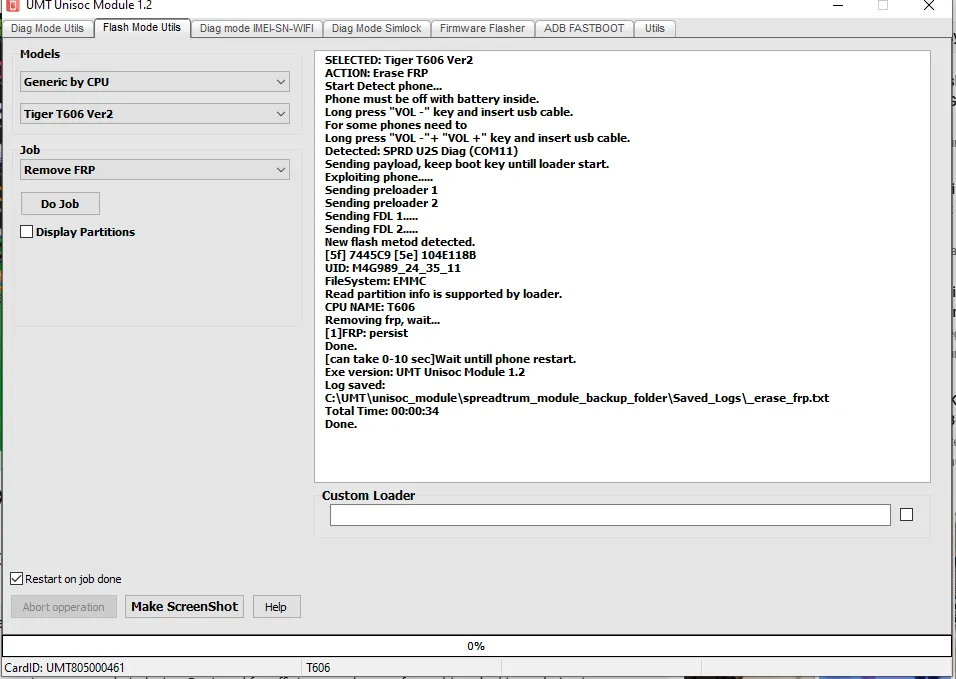Open Help via the Help button

[276, 606]
